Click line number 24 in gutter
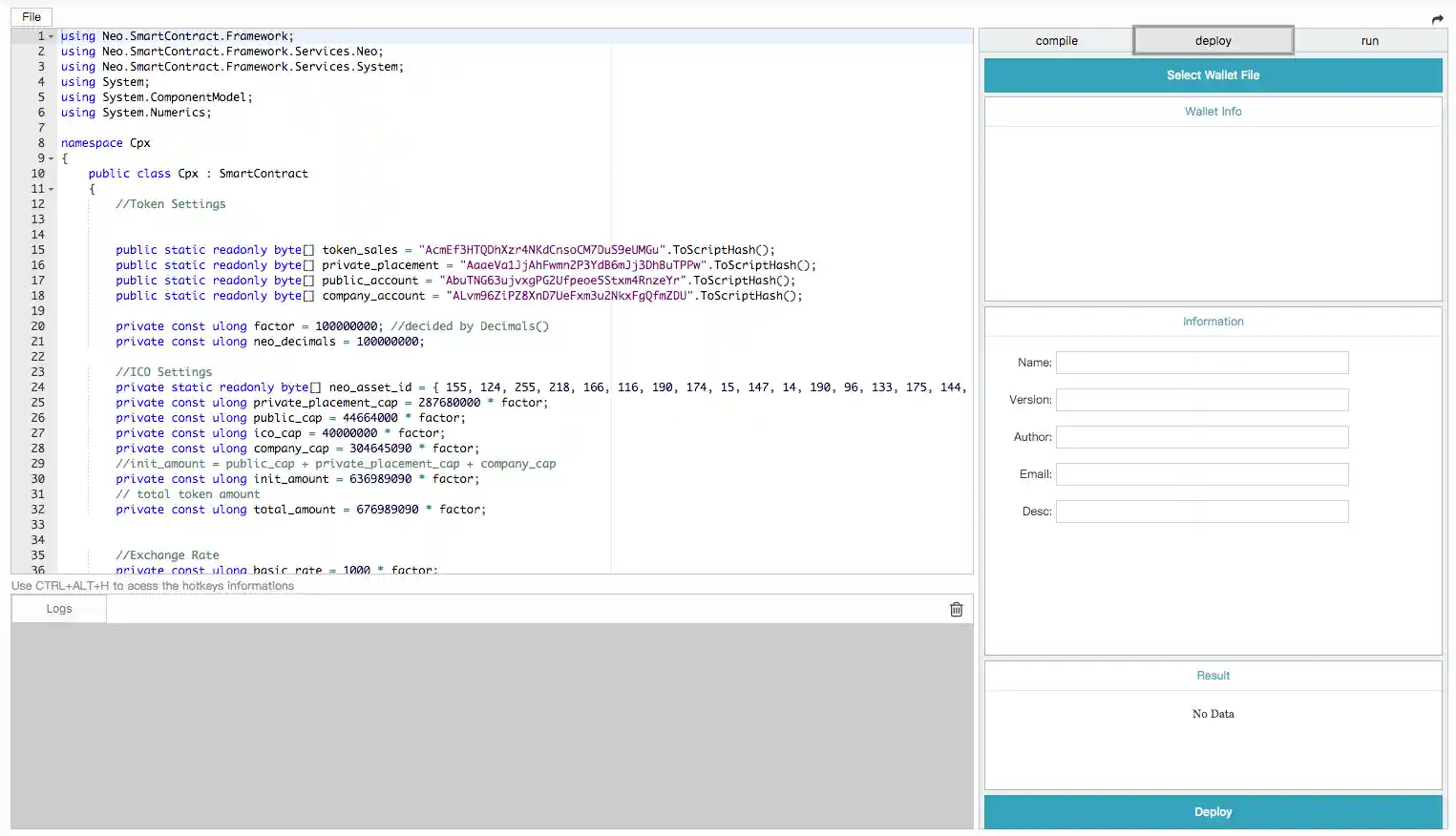Screen dimensions: 1456x836 pos(38,387)
